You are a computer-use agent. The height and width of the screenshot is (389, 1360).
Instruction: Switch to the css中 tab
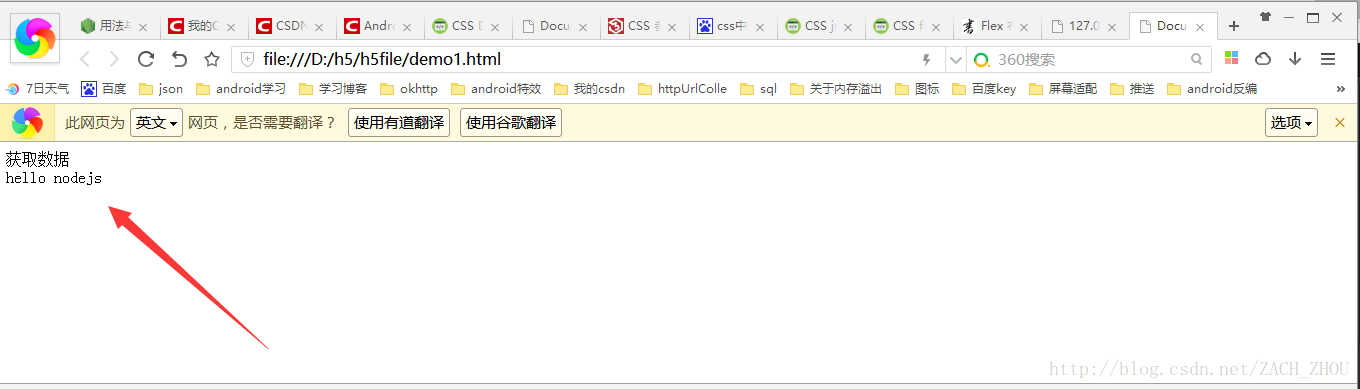pyautogui.click(x=732, y=26)
